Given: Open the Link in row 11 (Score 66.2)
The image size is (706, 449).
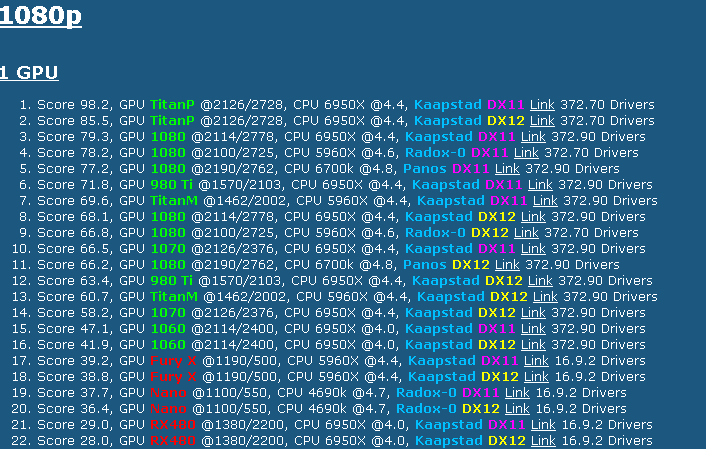Looking at the screenshot, I should (507, 265).
